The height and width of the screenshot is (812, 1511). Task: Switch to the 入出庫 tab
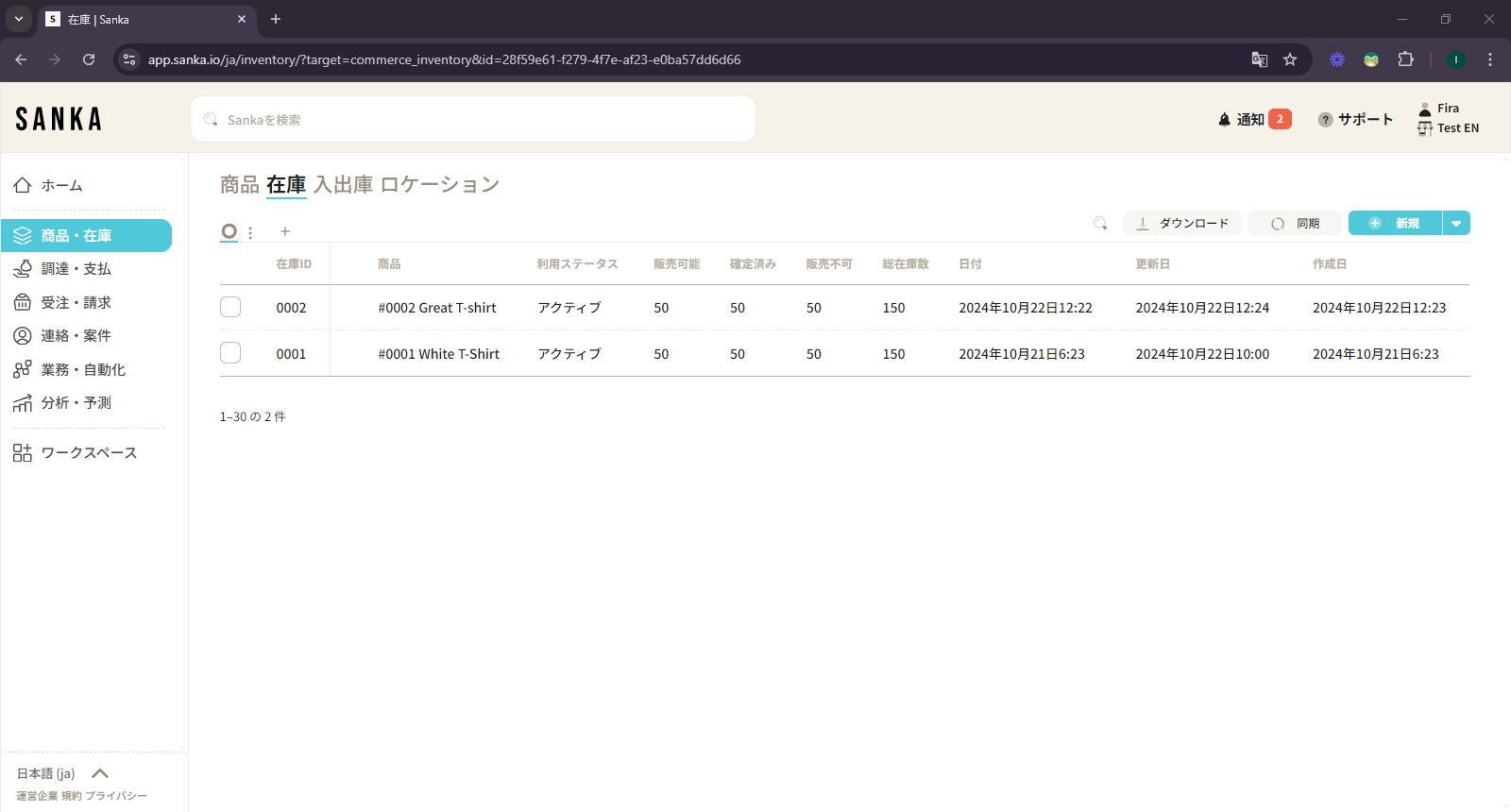343,185
